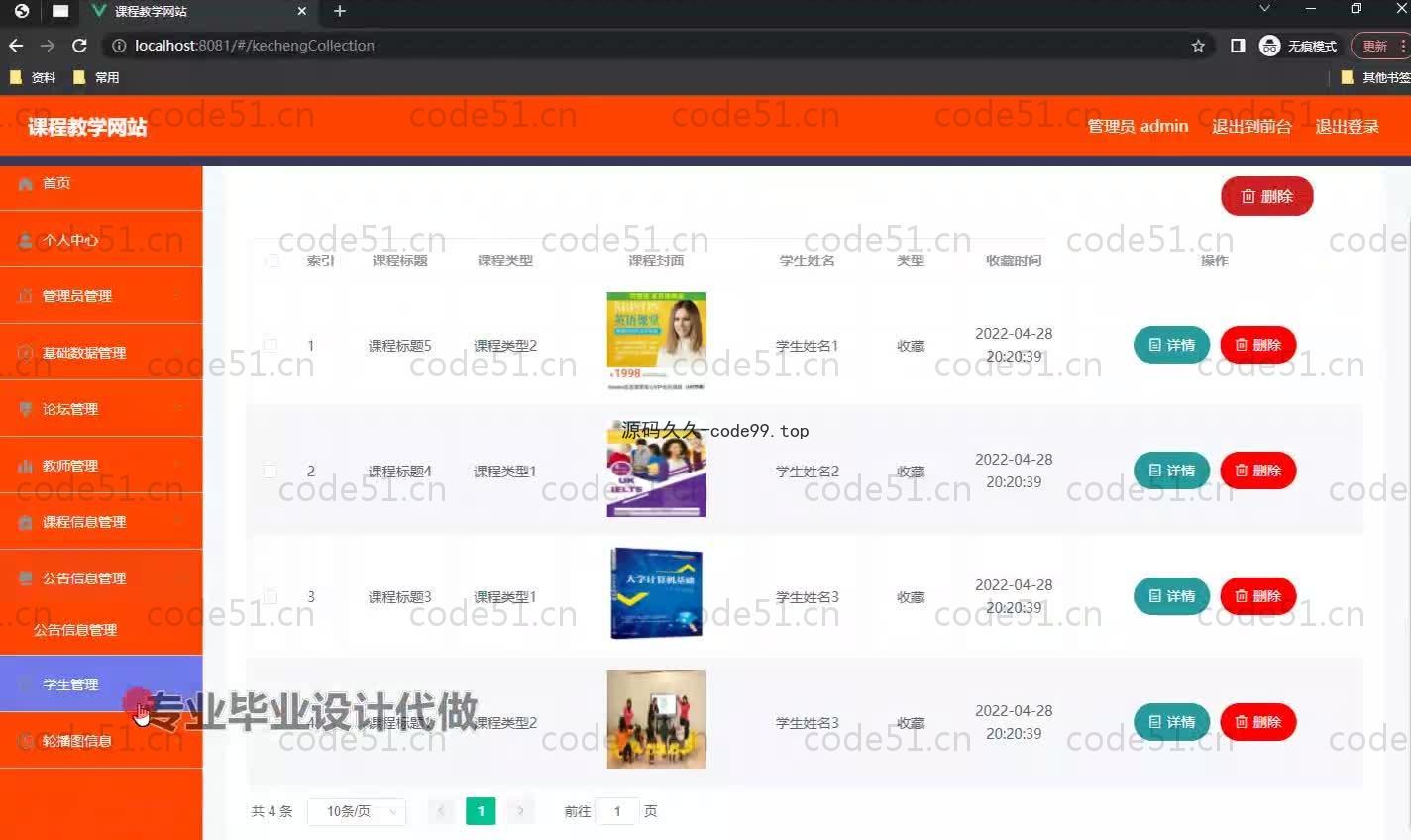Viewport: 1411px width, 840px height.
Task: Collapse the 公告信息管理 parent menu arrow
Action: coord(178,578)
